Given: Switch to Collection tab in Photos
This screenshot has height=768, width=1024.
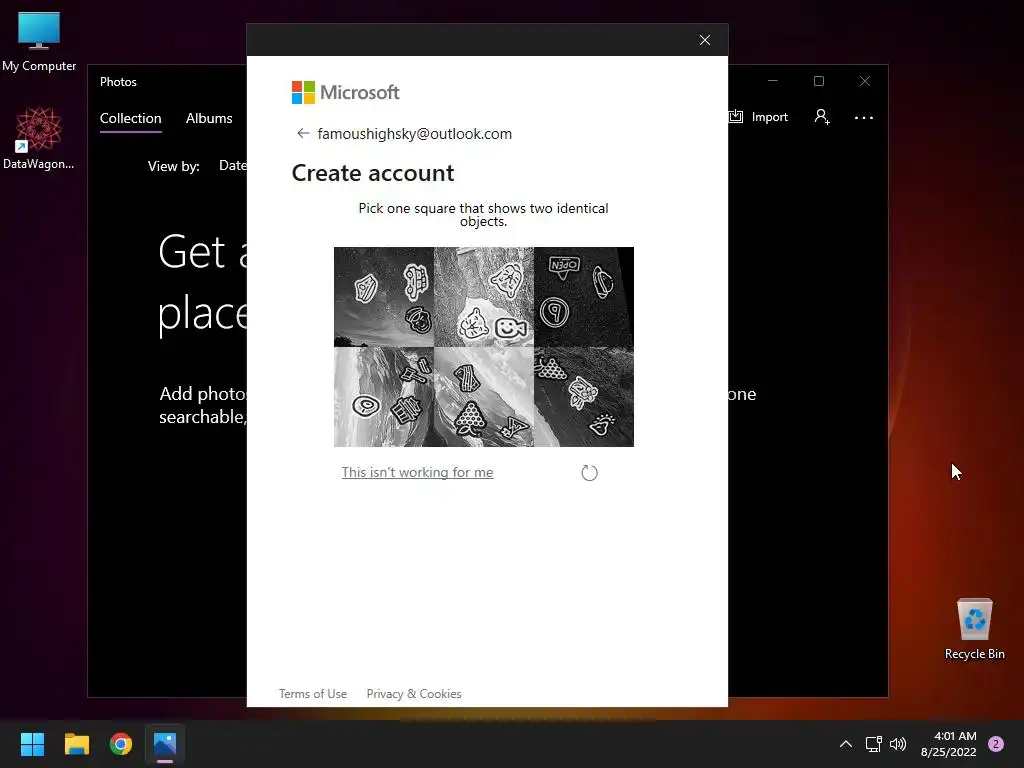Looking at the screenshot, I should tap(131, 118).
